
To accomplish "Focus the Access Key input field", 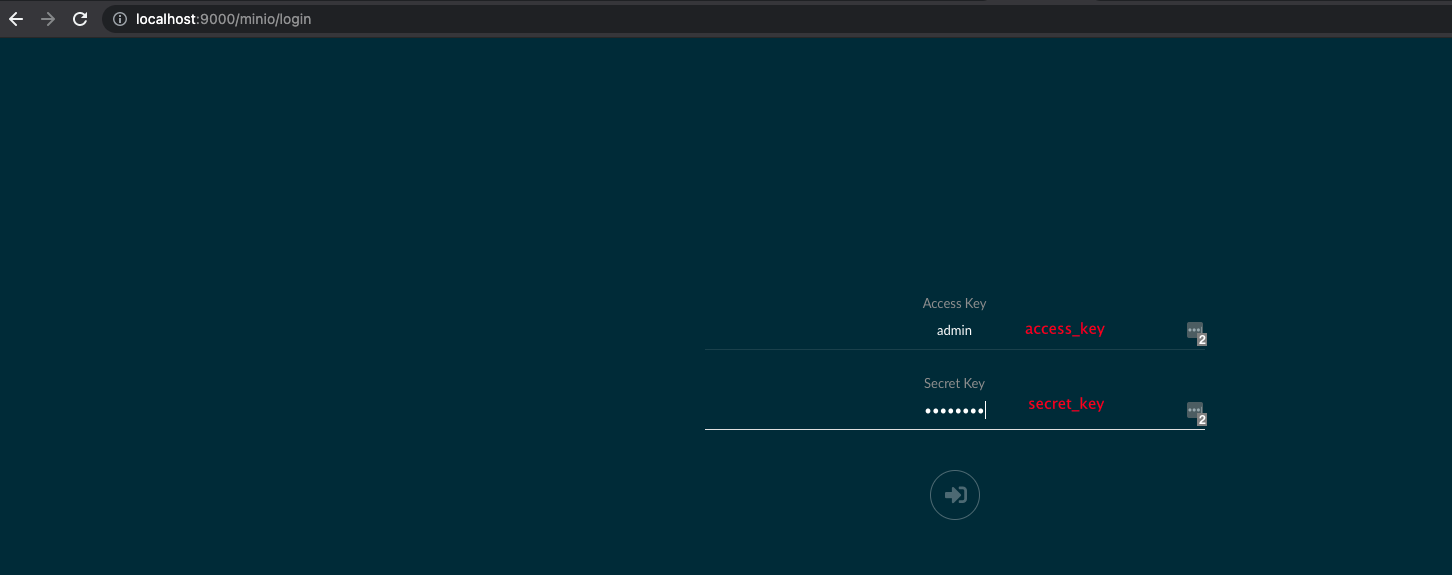I will [x=955, y=330].
